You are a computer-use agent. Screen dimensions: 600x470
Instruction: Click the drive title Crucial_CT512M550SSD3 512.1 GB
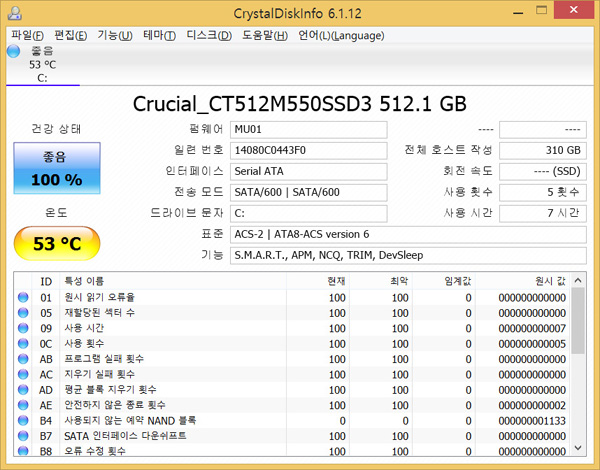point(300,104)
